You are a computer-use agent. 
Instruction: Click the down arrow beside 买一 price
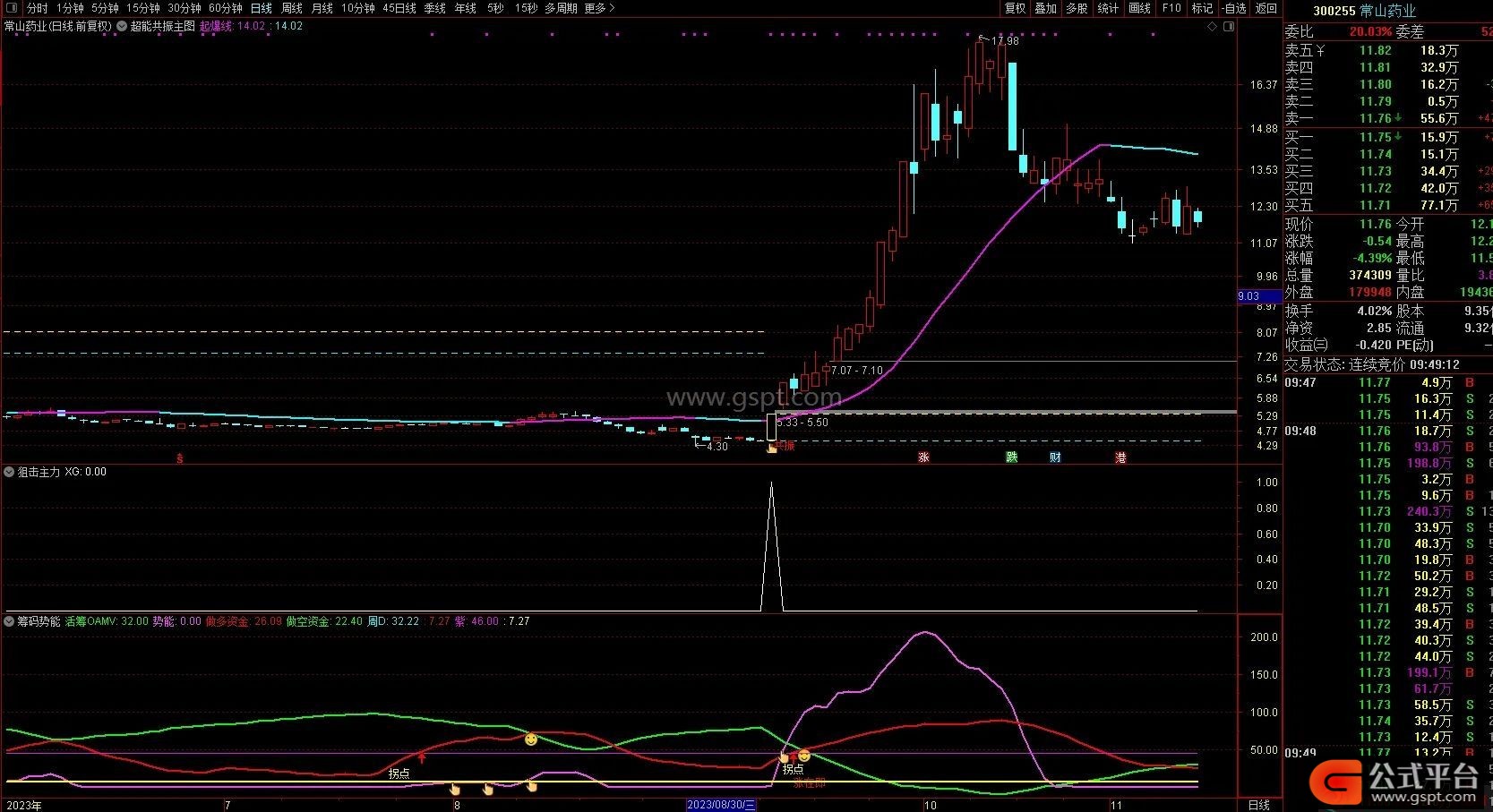pos(1398,137)
